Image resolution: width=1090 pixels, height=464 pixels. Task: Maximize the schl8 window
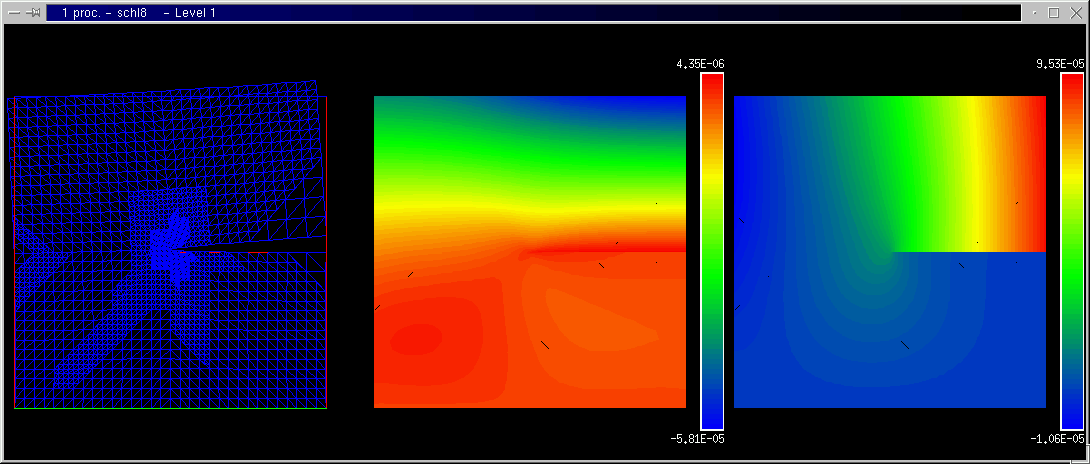point(1053,13)
